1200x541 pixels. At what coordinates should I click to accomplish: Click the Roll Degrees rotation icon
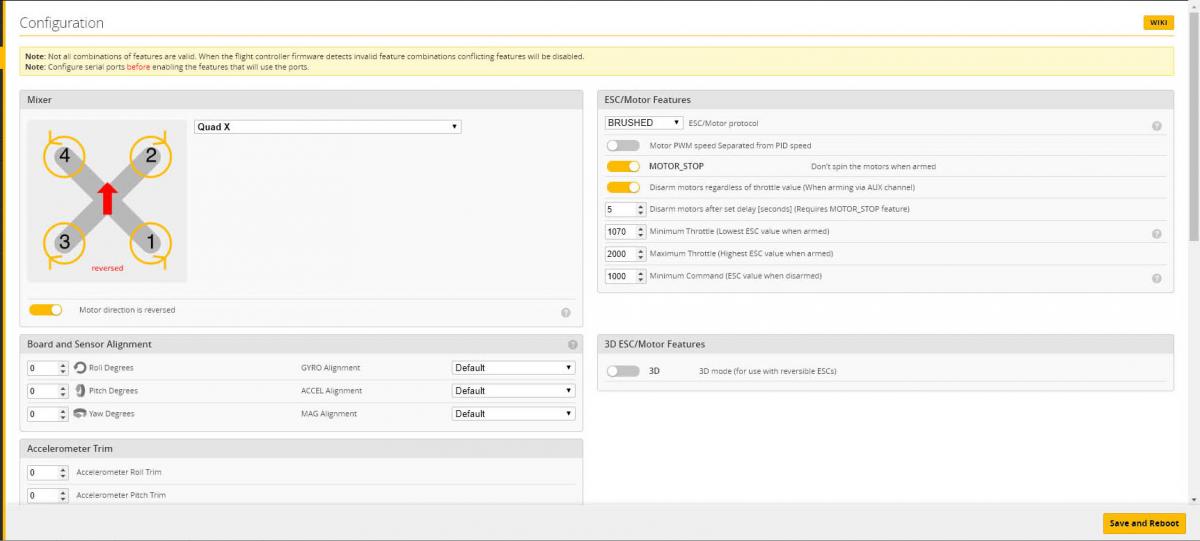tap(80, 368)
